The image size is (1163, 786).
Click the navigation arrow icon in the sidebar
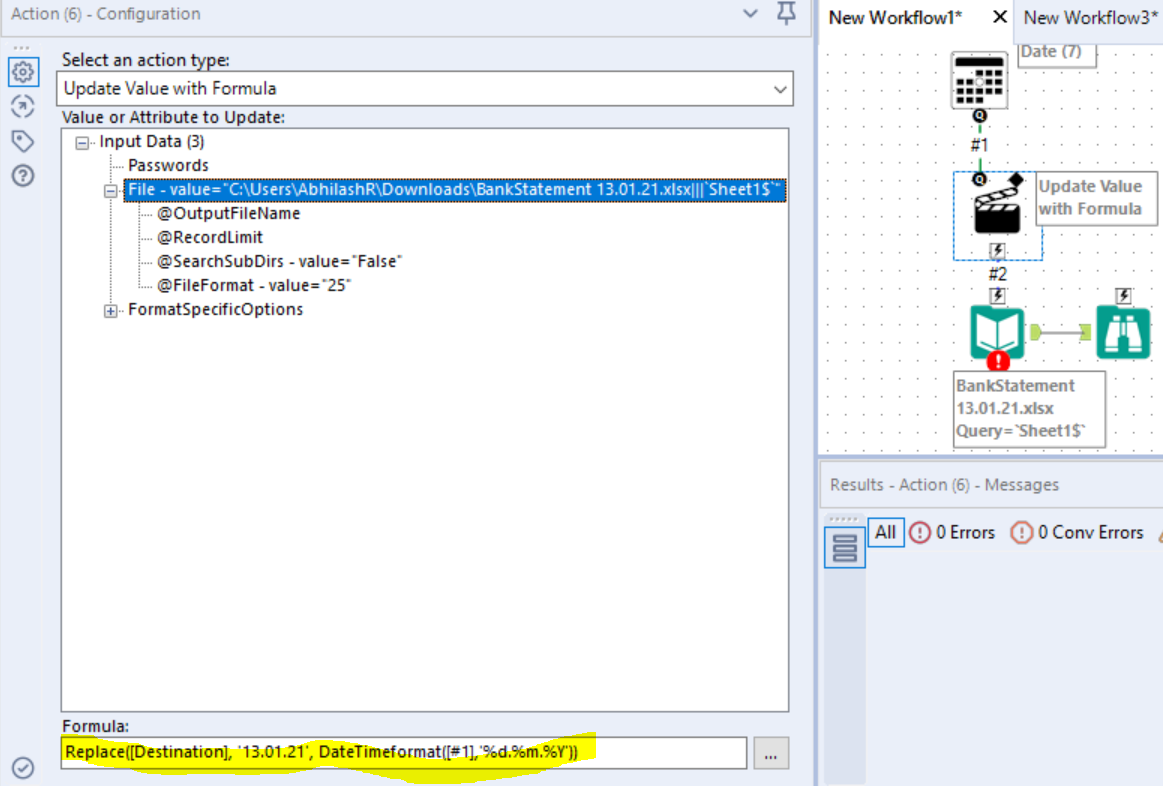(23, 106)
